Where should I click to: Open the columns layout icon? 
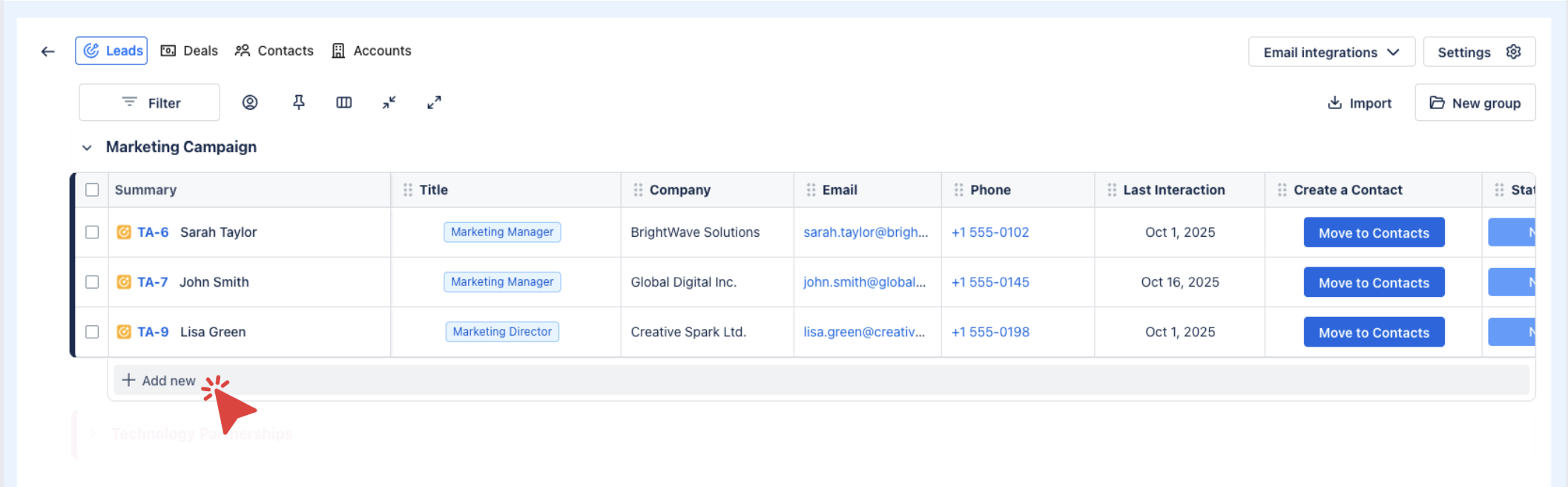point(344,102)
